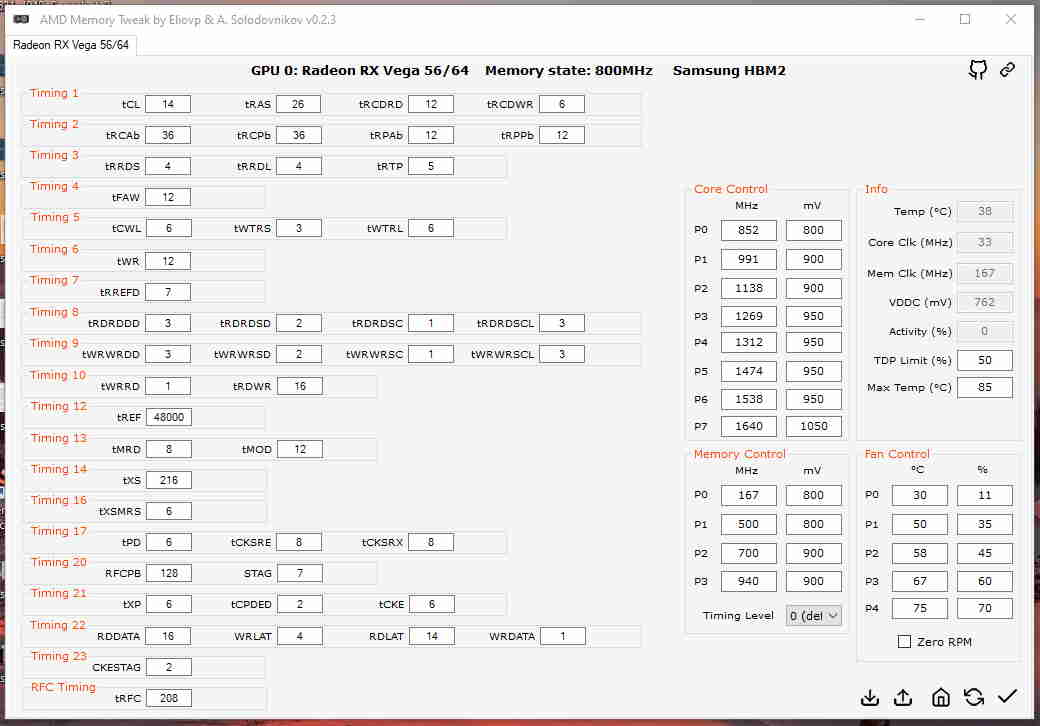Click the apply checkmark icon
The image size is (1040, 726).
1008,696
